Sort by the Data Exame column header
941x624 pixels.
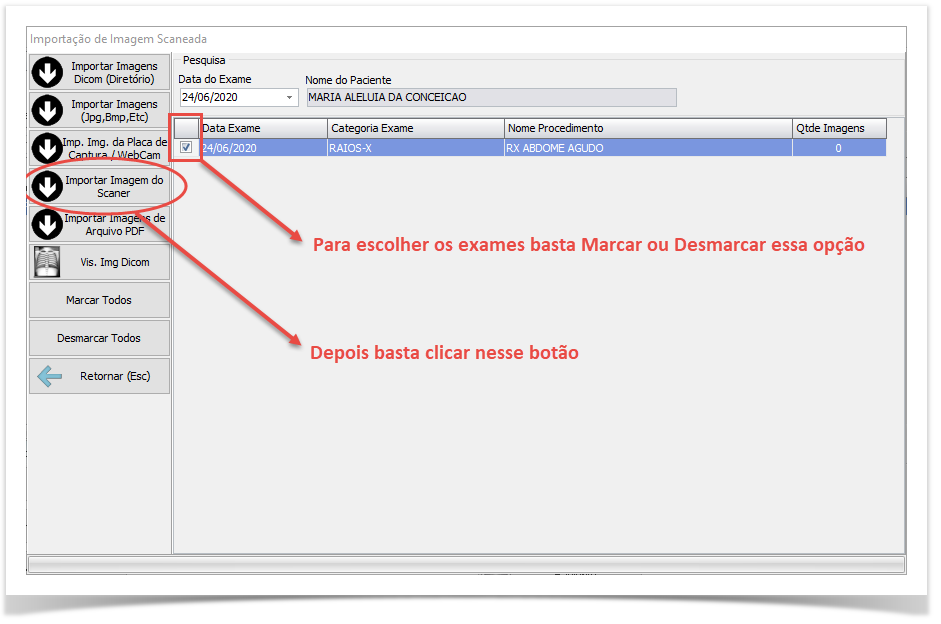click(263, 128)
